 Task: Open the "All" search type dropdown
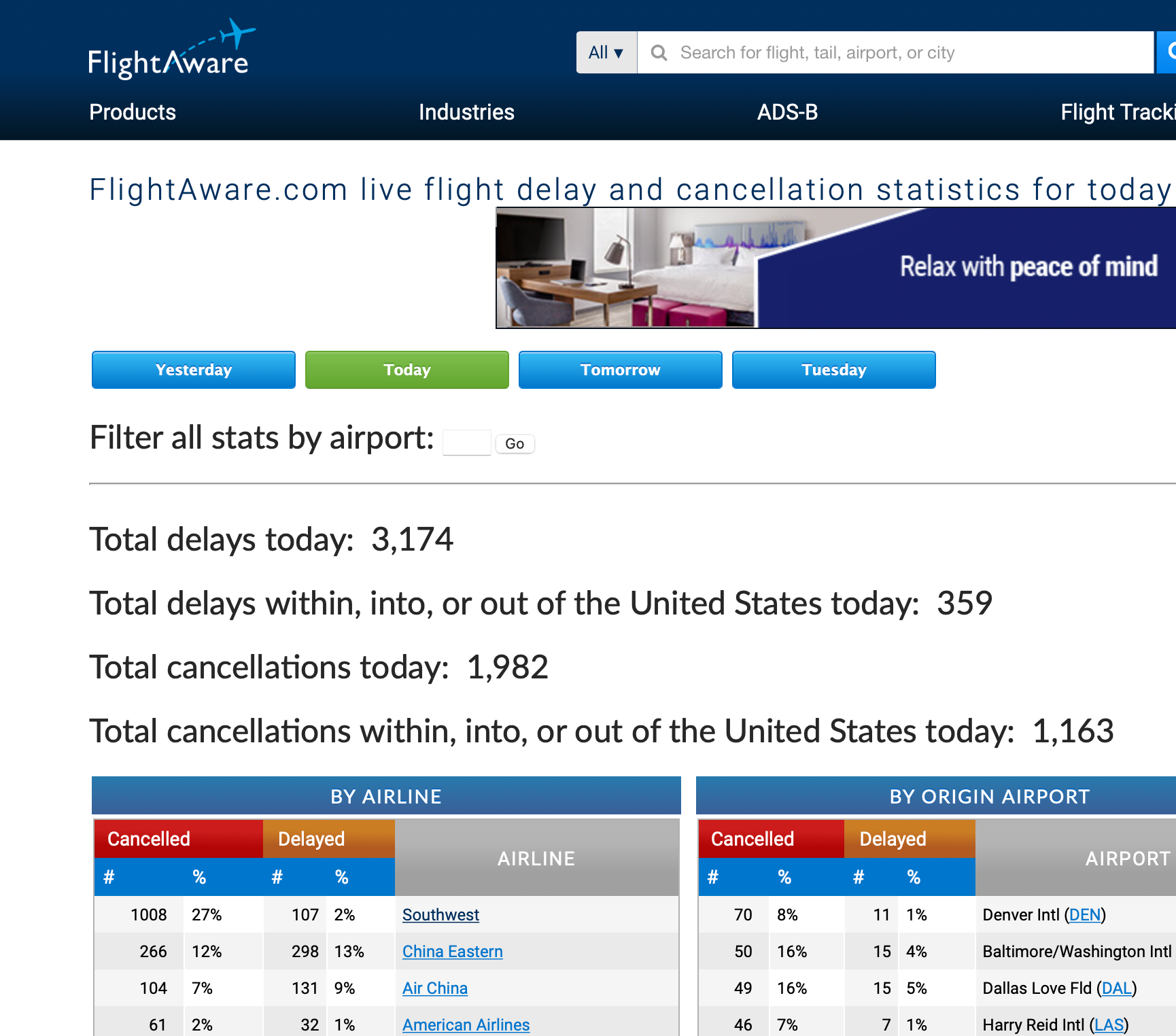[606, 52]
